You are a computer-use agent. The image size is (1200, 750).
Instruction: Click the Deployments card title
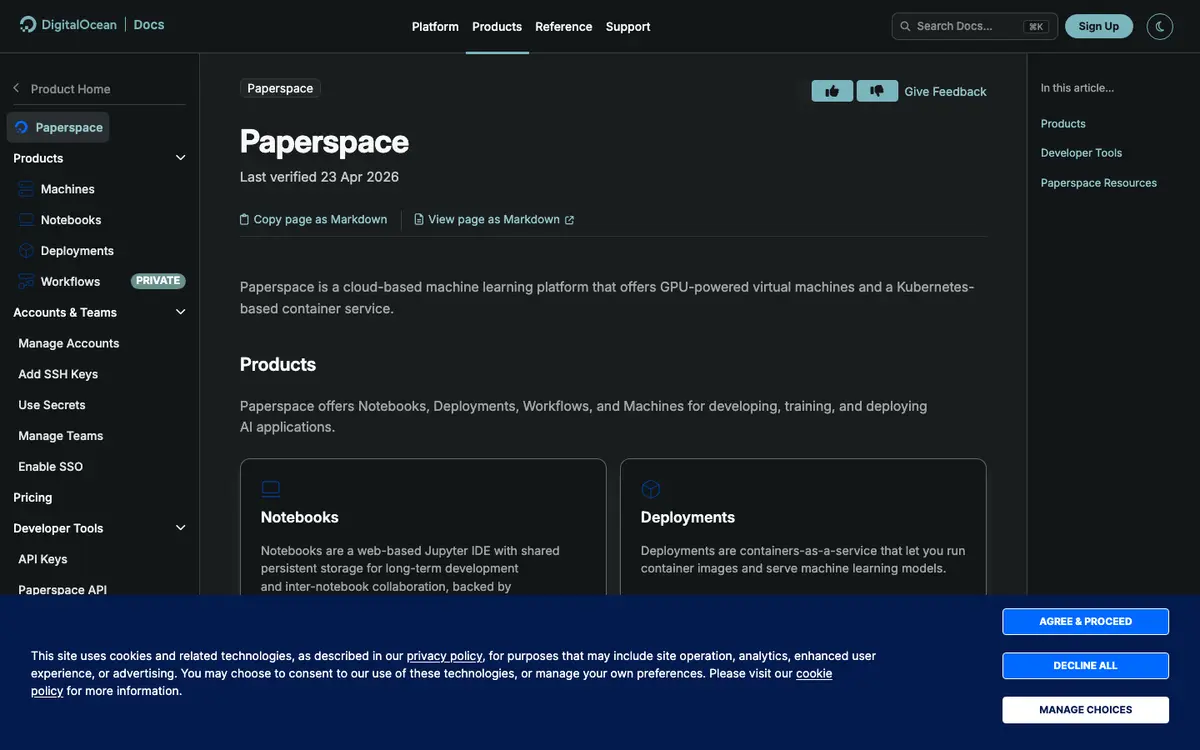[688, 517]
